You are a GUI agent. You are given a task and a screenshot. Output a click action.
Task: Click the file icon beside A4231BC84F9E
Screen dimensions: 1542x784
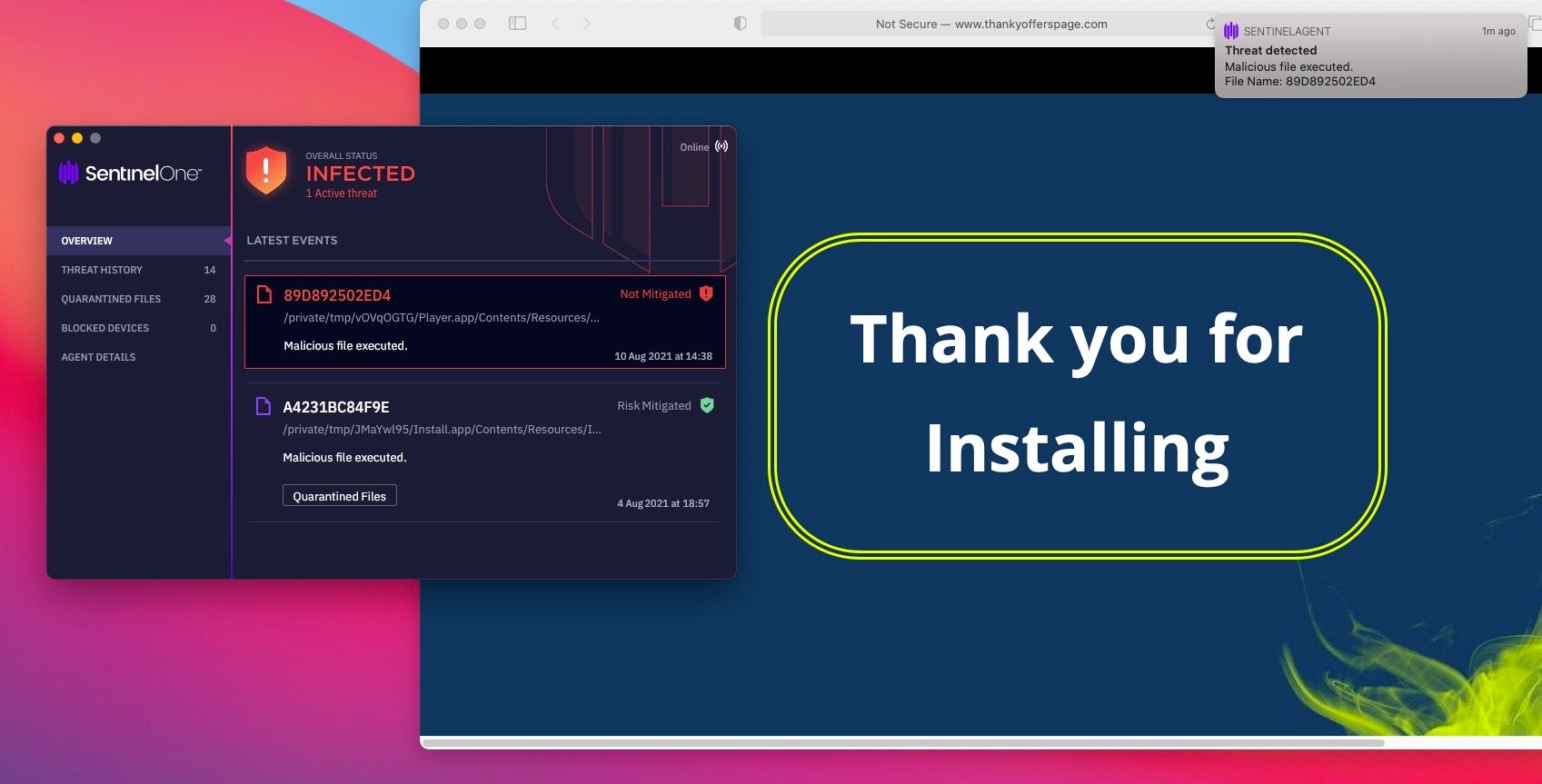tap(264, 406)
